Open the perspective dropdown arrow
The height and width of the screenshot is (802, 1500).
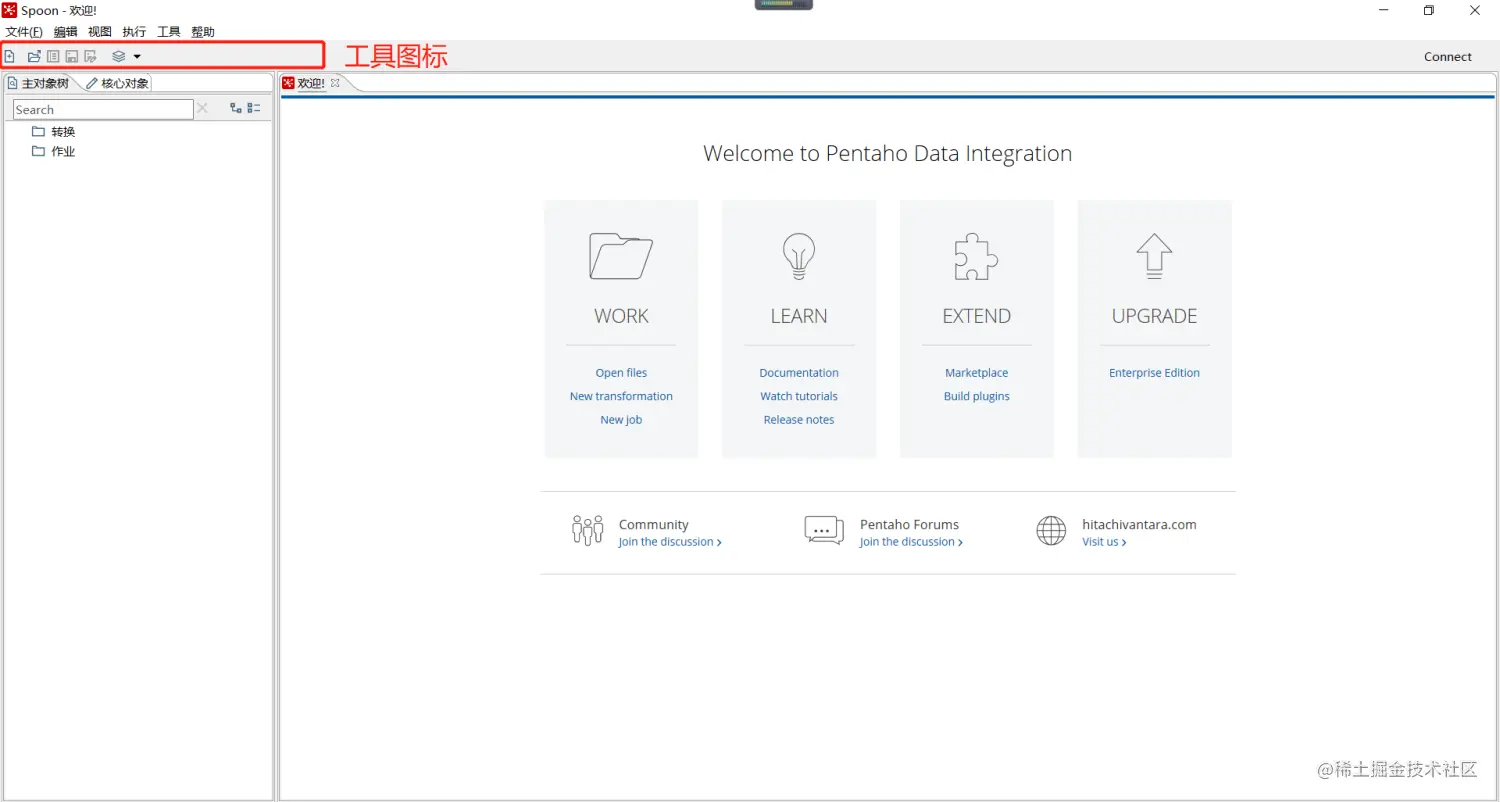coord(137,57)
